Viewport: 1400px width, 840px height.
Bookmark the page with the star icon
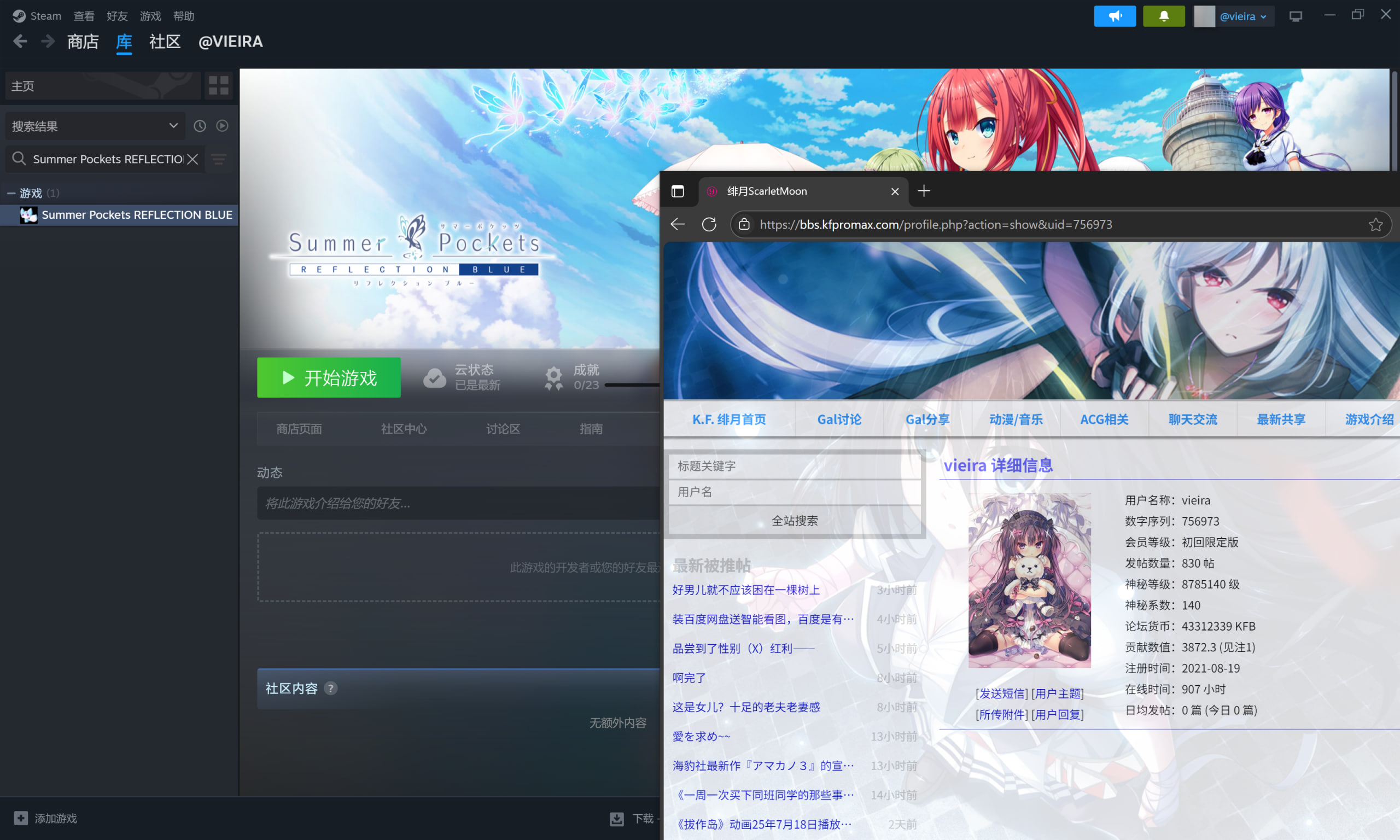1376,225
